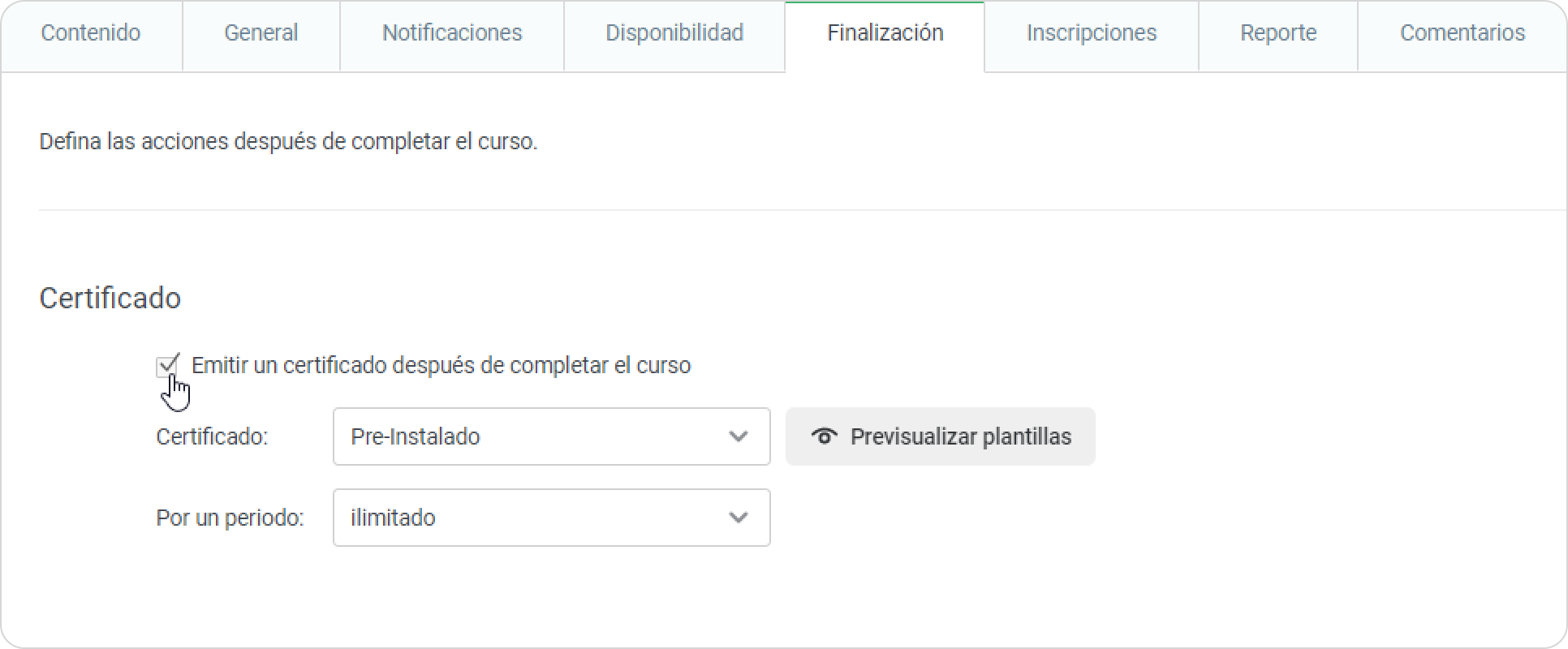Screen dimensions: 1568x649
Task: Click the chevron arrow beside ilimitado
Action: pos(738,518)
